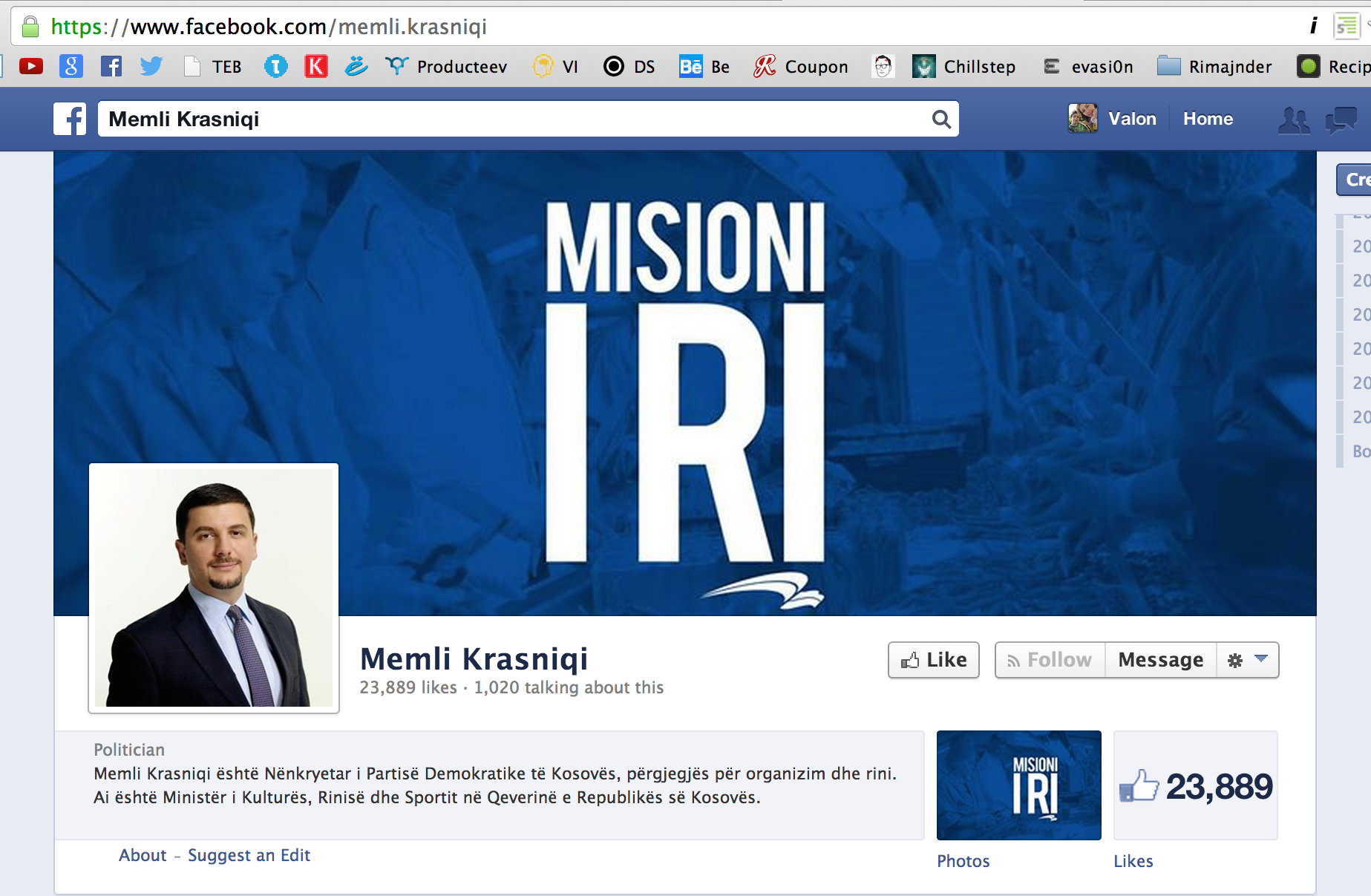The height and width of the screenshot is (896, 1371).
Task: Open the YouTube bookmark icon
Action: tap(31, 67)
